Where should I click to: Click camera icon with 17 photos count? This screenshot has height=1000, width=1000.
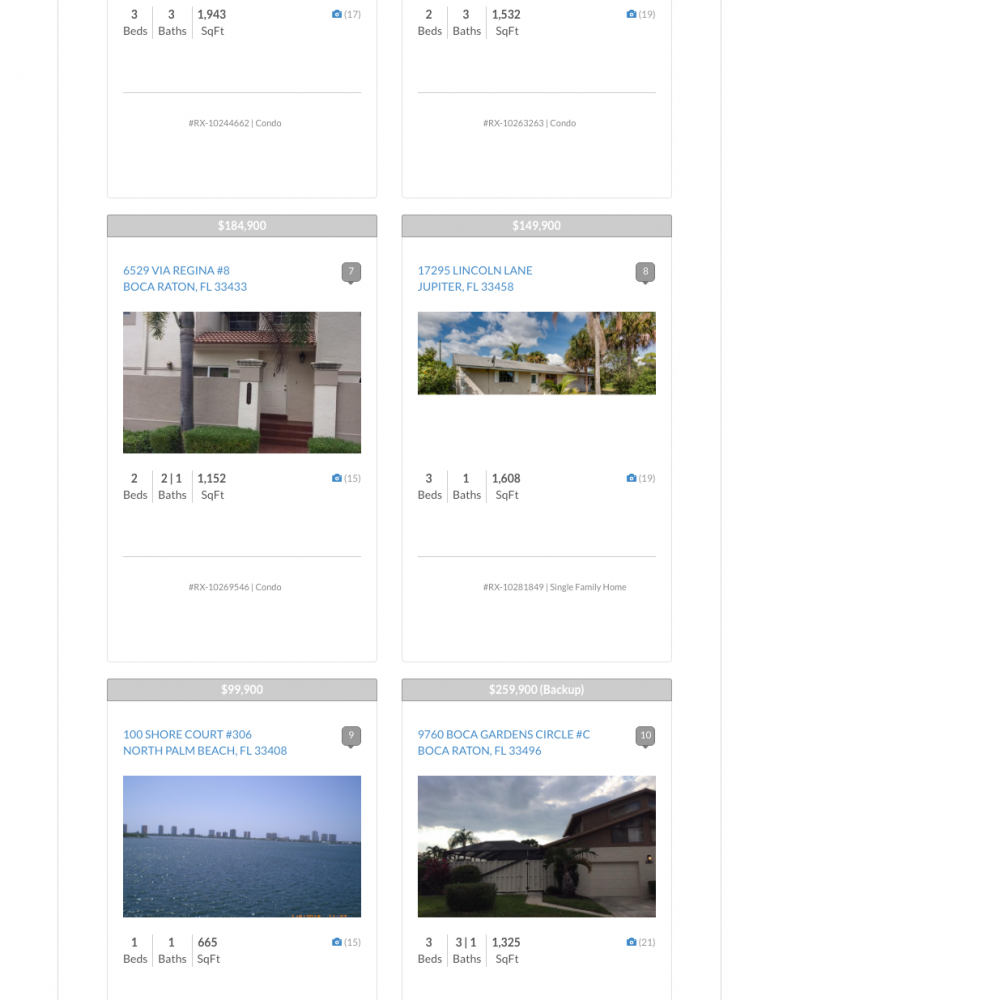[337, 14]
